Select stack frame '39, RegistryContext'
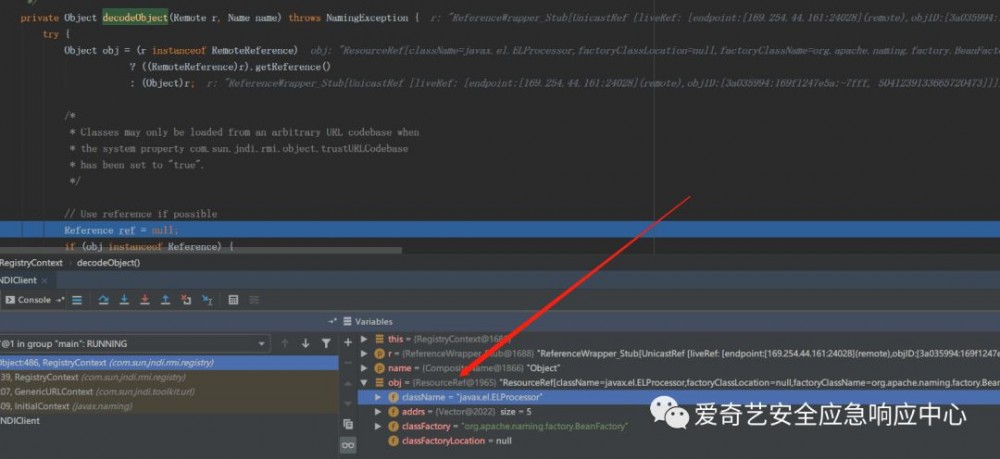This screenshot has width=1000, height=459. (x=169, y=377)
